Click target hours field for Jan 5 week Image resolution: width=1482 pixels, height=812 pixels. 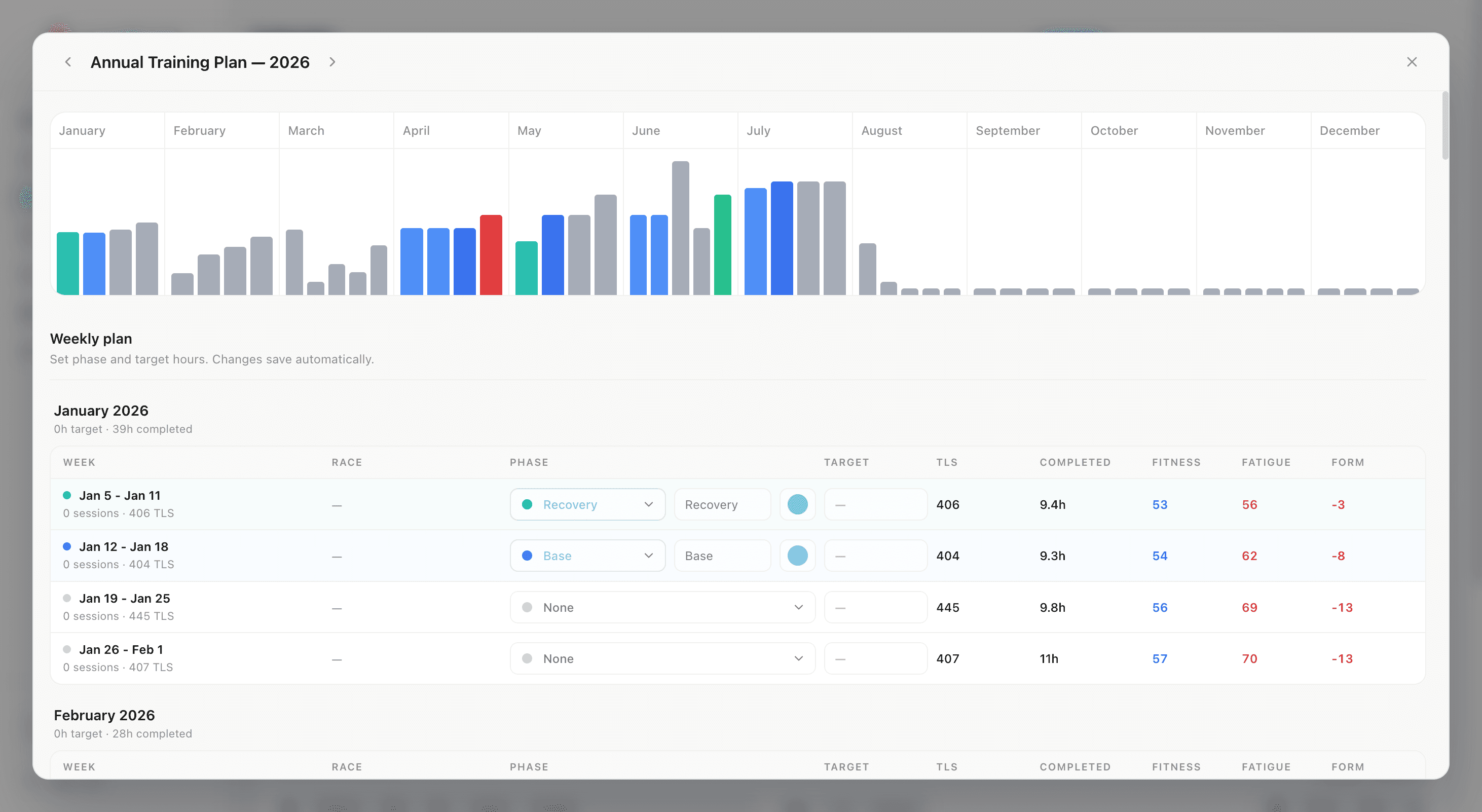[x=876, y=505]
